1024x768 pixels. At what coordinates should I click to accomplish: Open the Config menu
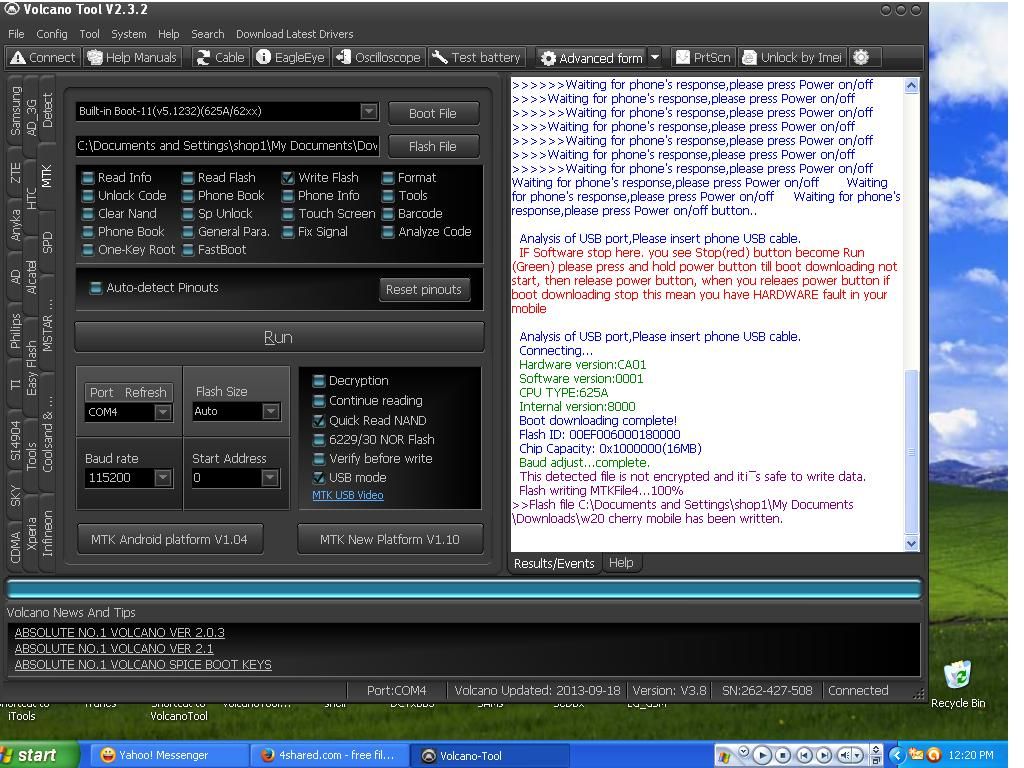(x=52, y=34)
